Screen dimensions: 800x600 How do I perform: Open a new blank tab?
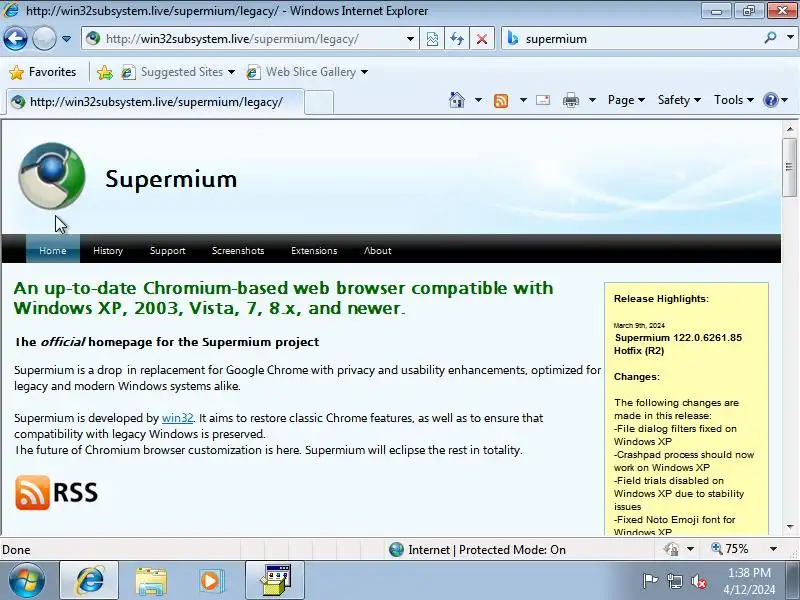pyautogui.click(x=320, y=103)
